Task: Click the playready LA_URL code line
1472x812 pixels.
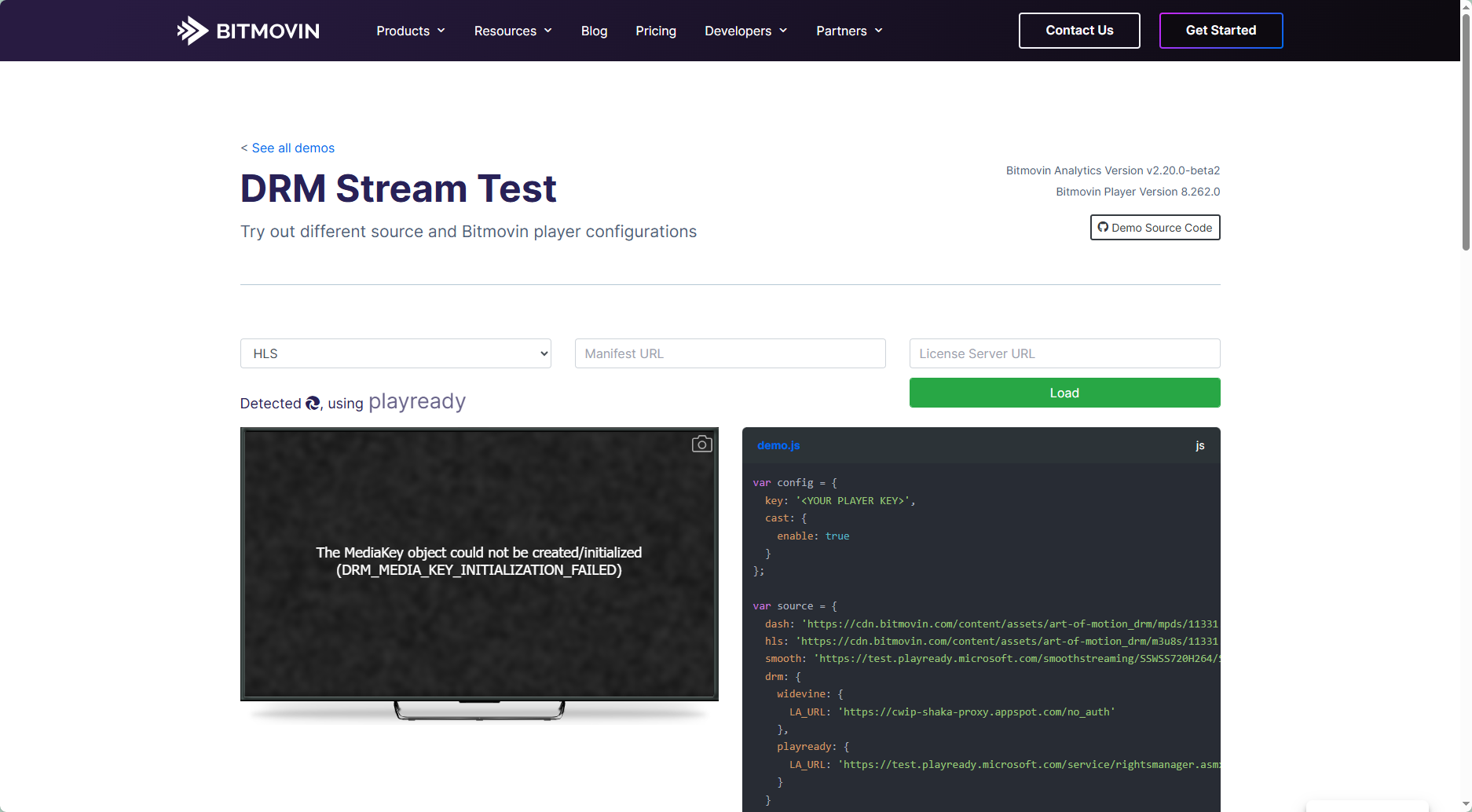Action: click(x=1005, y=764)
